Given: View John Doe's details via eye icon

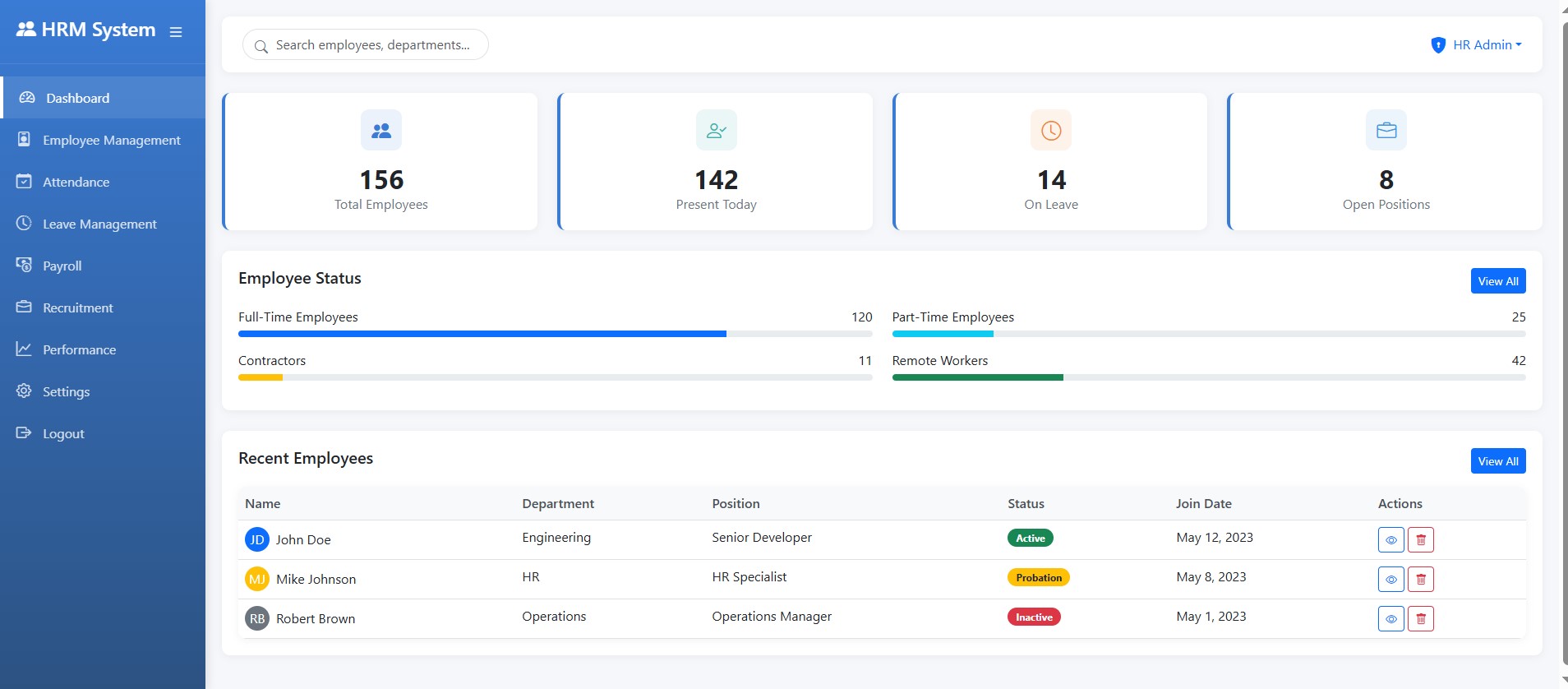Looking at the screenshot, I should point(1390,540).
